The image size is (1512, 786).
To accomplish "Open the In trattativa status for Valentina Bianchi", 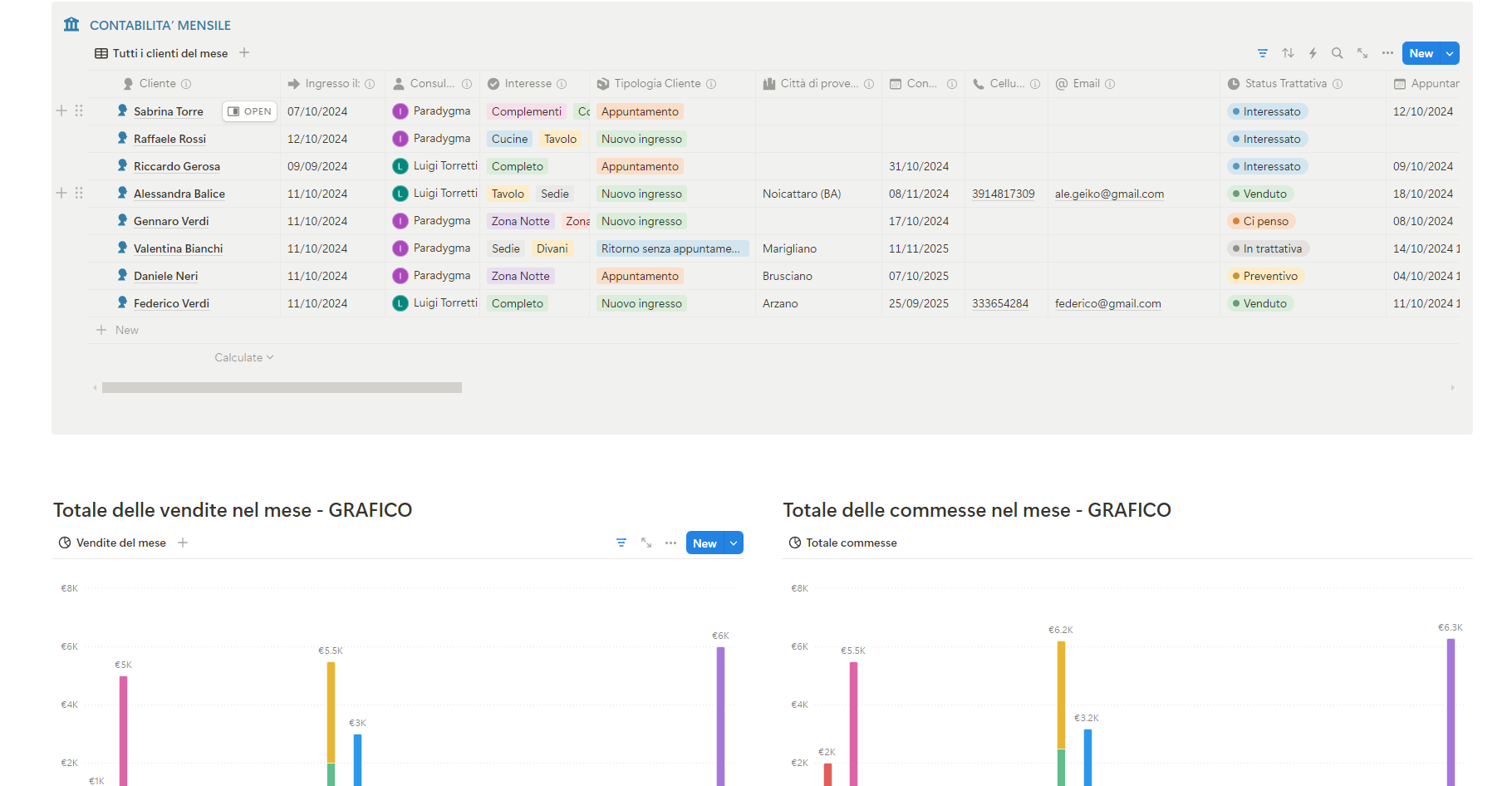I will pos(1268,248).
